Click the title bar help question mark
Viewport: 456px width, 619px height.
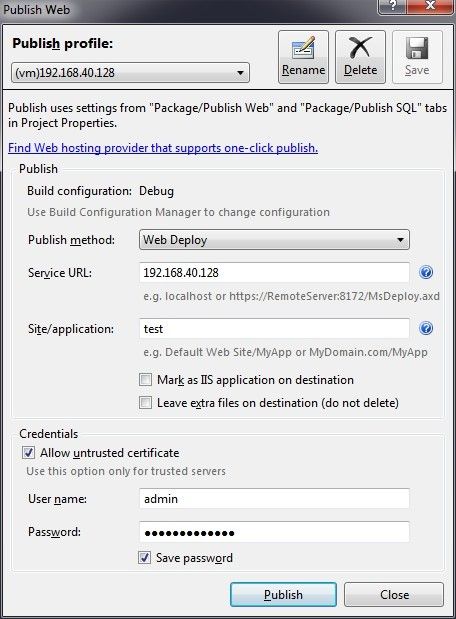tap(392, 6)
